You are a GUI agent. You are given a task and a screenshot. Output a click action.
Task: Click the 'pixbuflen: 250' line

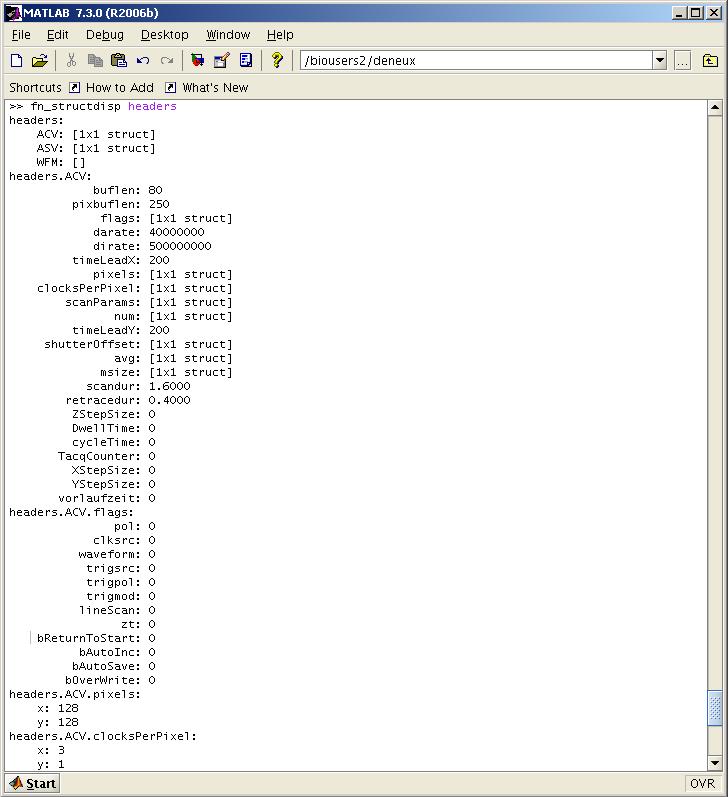[120, 204]
